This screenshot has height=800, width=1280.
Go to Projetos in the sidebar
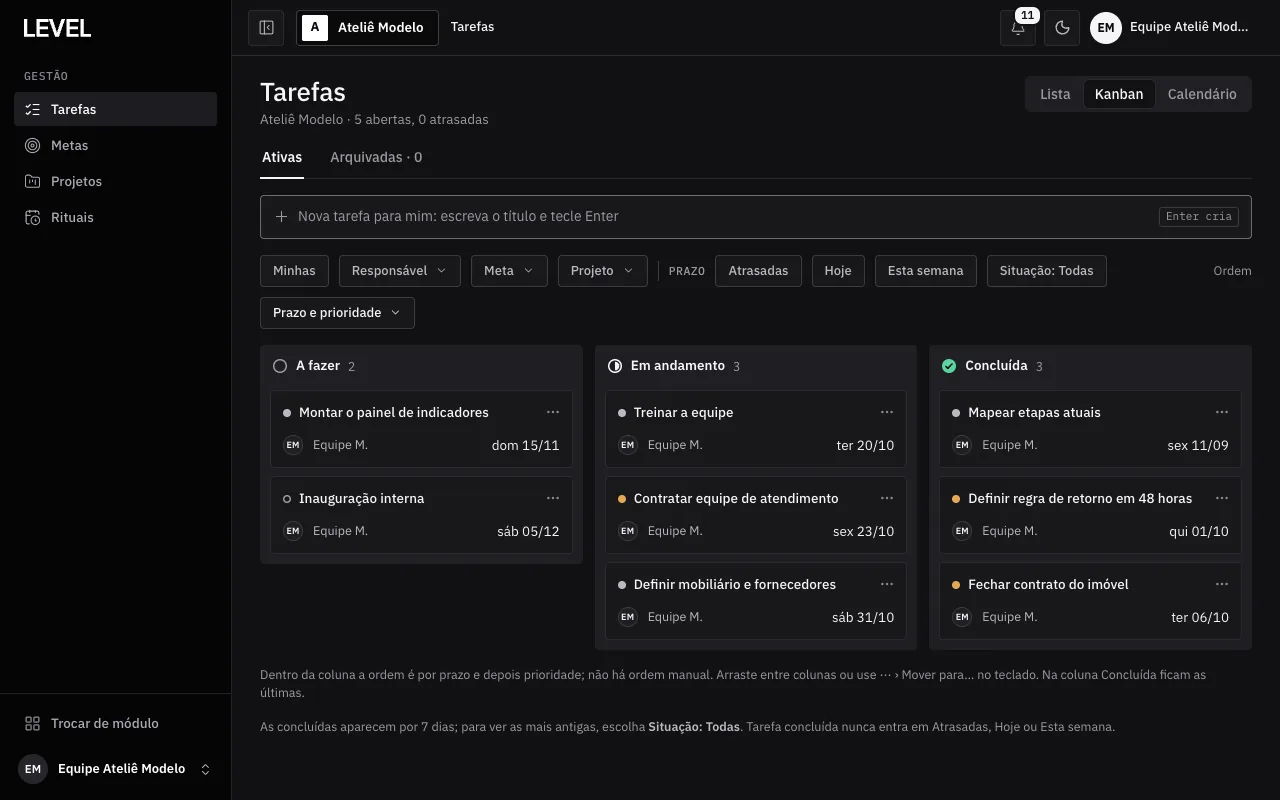[x=115, y=181]
